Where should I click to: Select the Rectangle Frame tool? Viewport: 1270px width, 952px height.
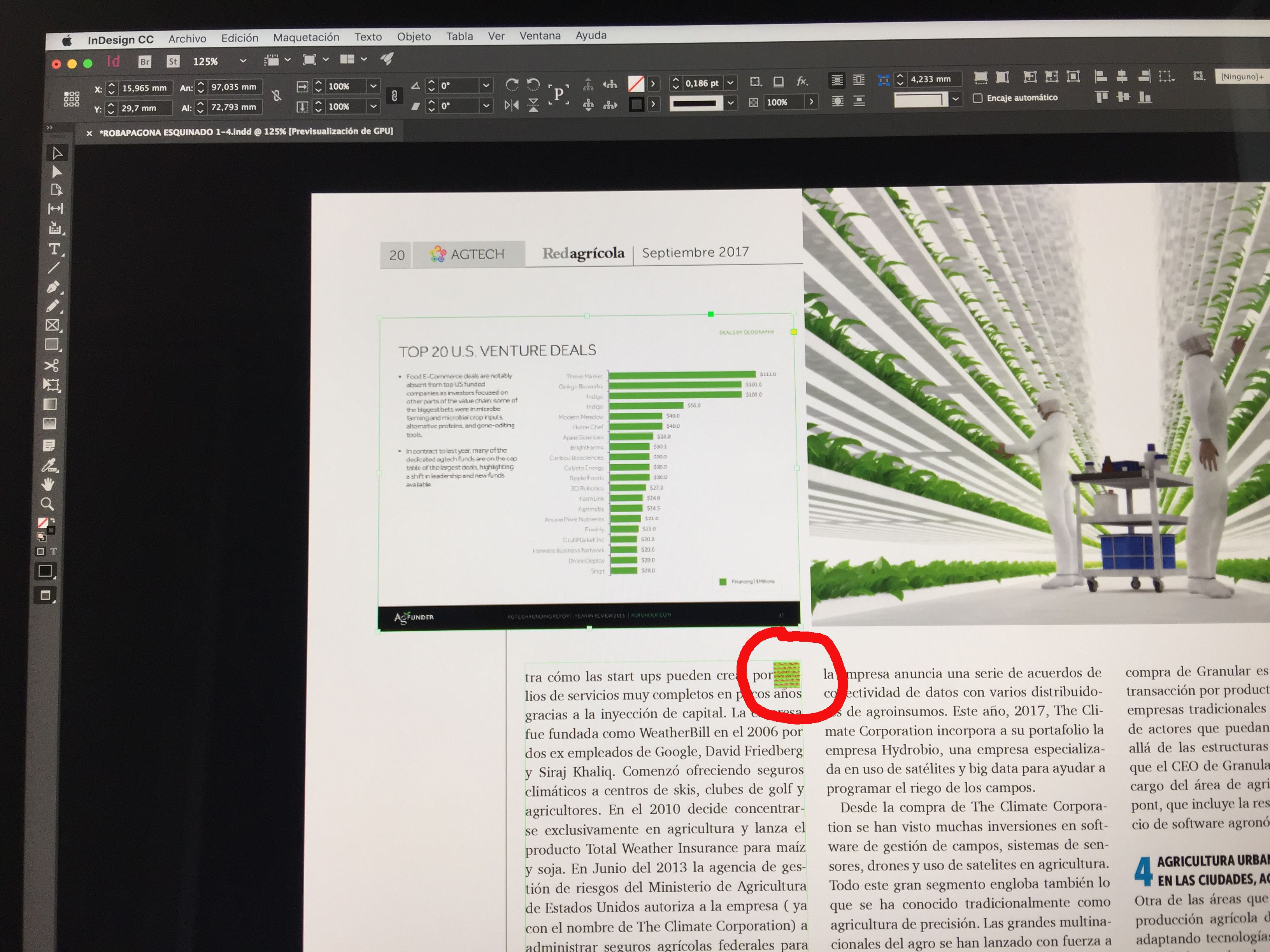click(x=52, y=325)
